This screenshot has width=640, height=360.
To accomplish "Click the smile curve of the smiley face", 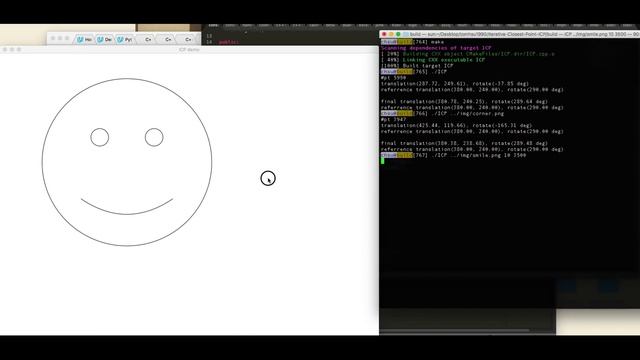I will tap(127, 207).
